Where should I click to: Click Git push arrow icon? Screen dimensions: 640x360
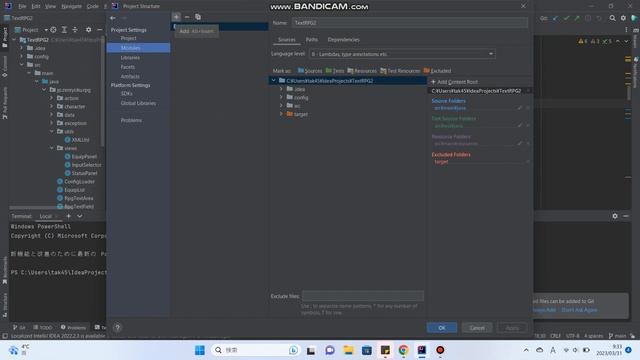pyautogui.click(x=577, y=18)
